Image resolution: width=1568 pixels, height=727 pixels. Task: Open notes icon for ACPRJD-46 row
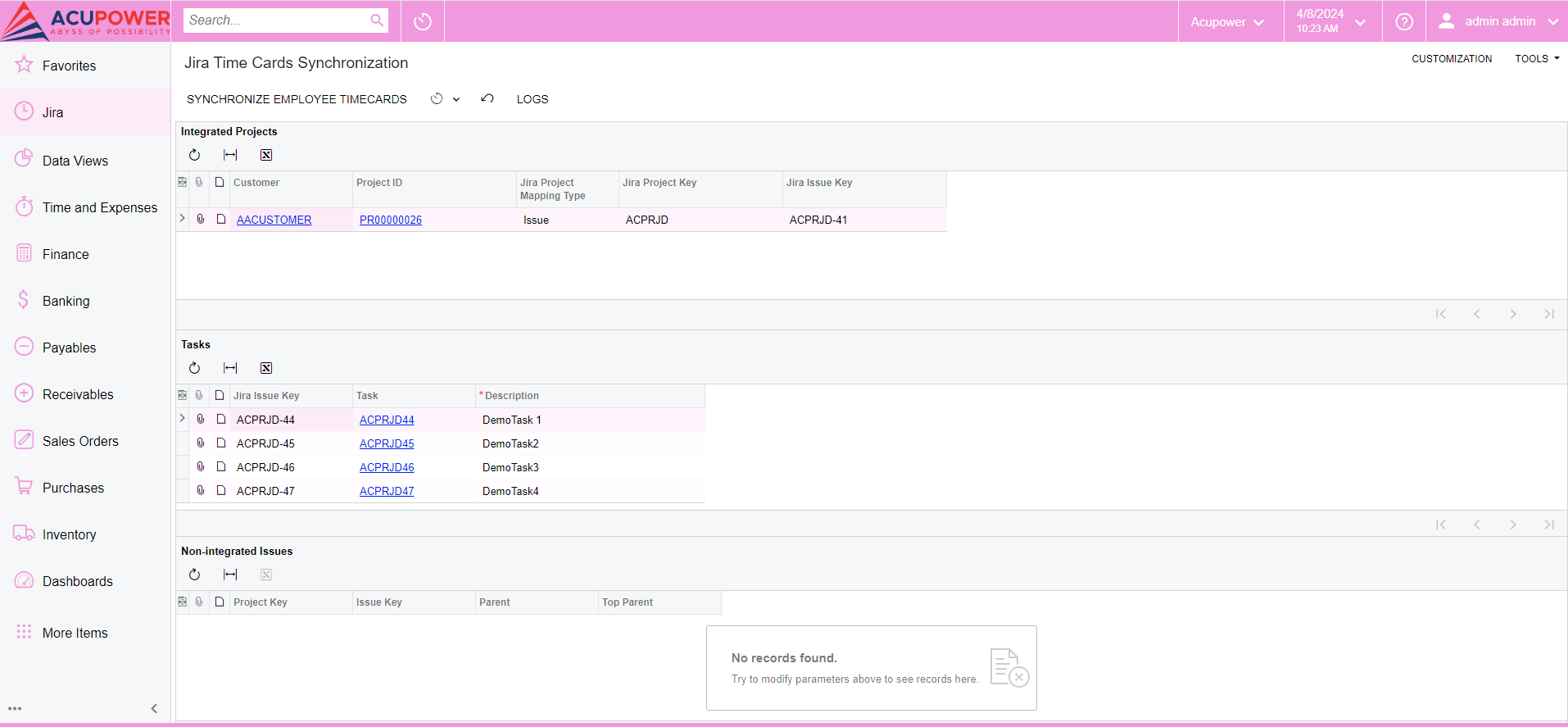click(x=221, y=467)
